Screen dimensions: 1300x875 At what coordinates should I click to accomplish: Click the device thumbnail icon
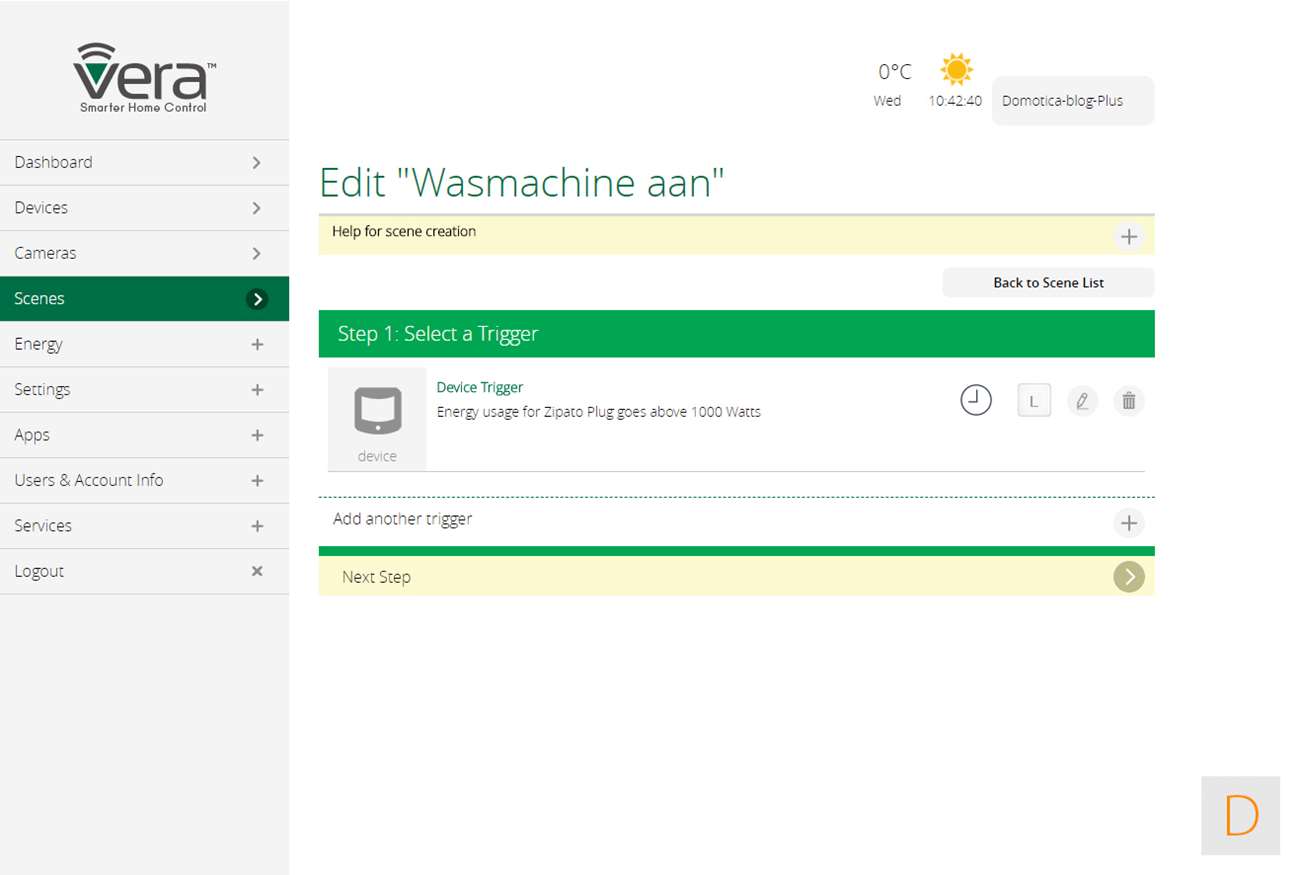tap(377, 412)
